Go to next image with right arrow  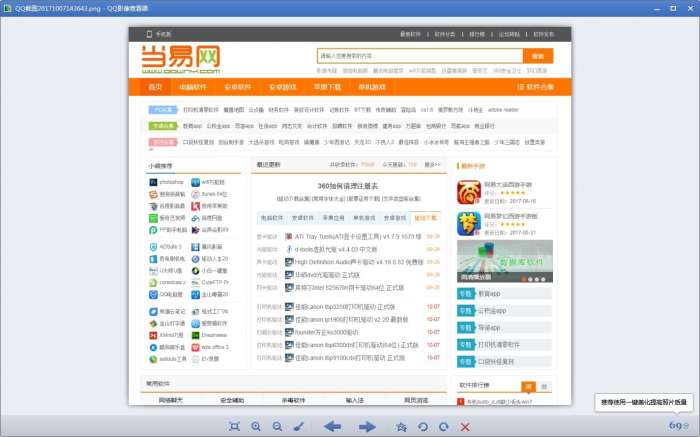[367, 427]
